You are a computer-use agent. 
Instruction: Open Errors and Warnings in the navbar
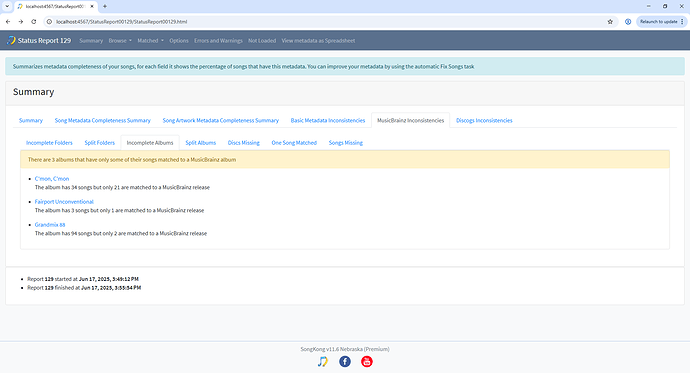click(x=218, y=40)
